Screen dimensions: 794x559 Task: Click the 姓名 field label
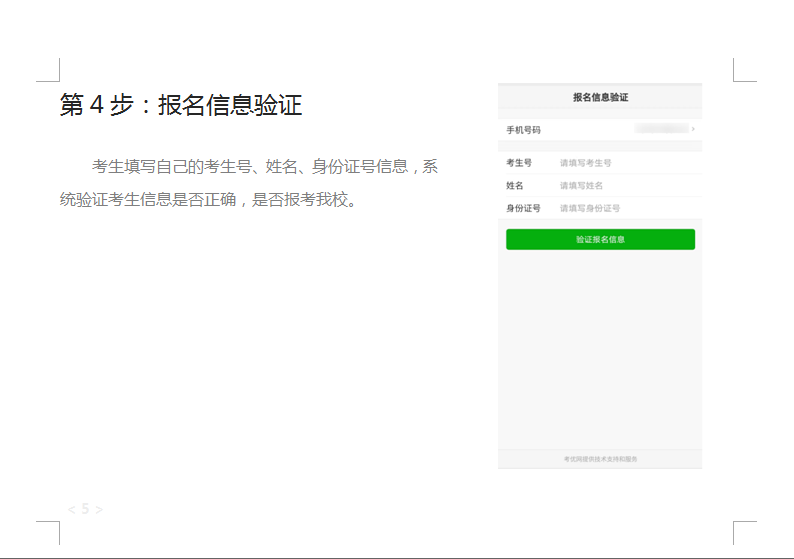tap(514, 185)
